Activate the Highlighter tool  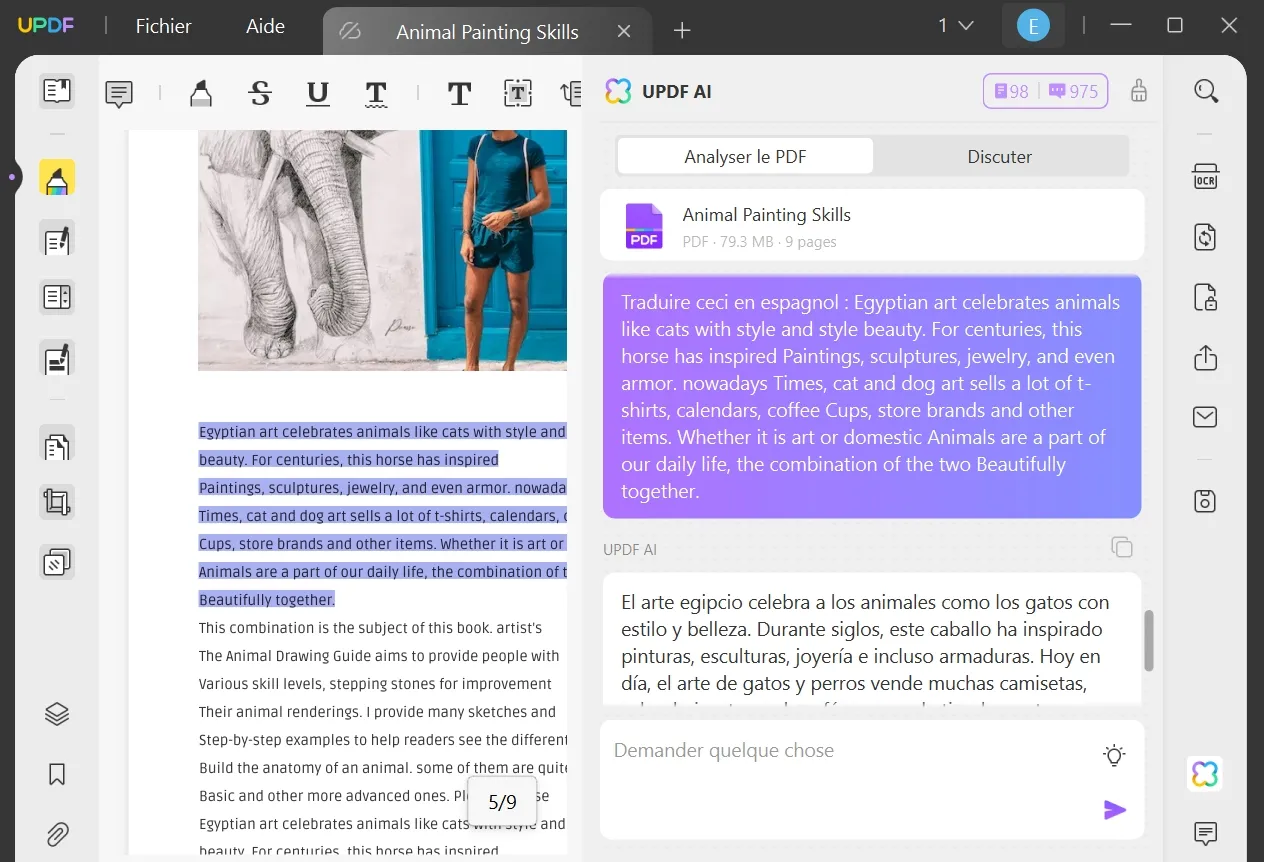coord(200,92)
